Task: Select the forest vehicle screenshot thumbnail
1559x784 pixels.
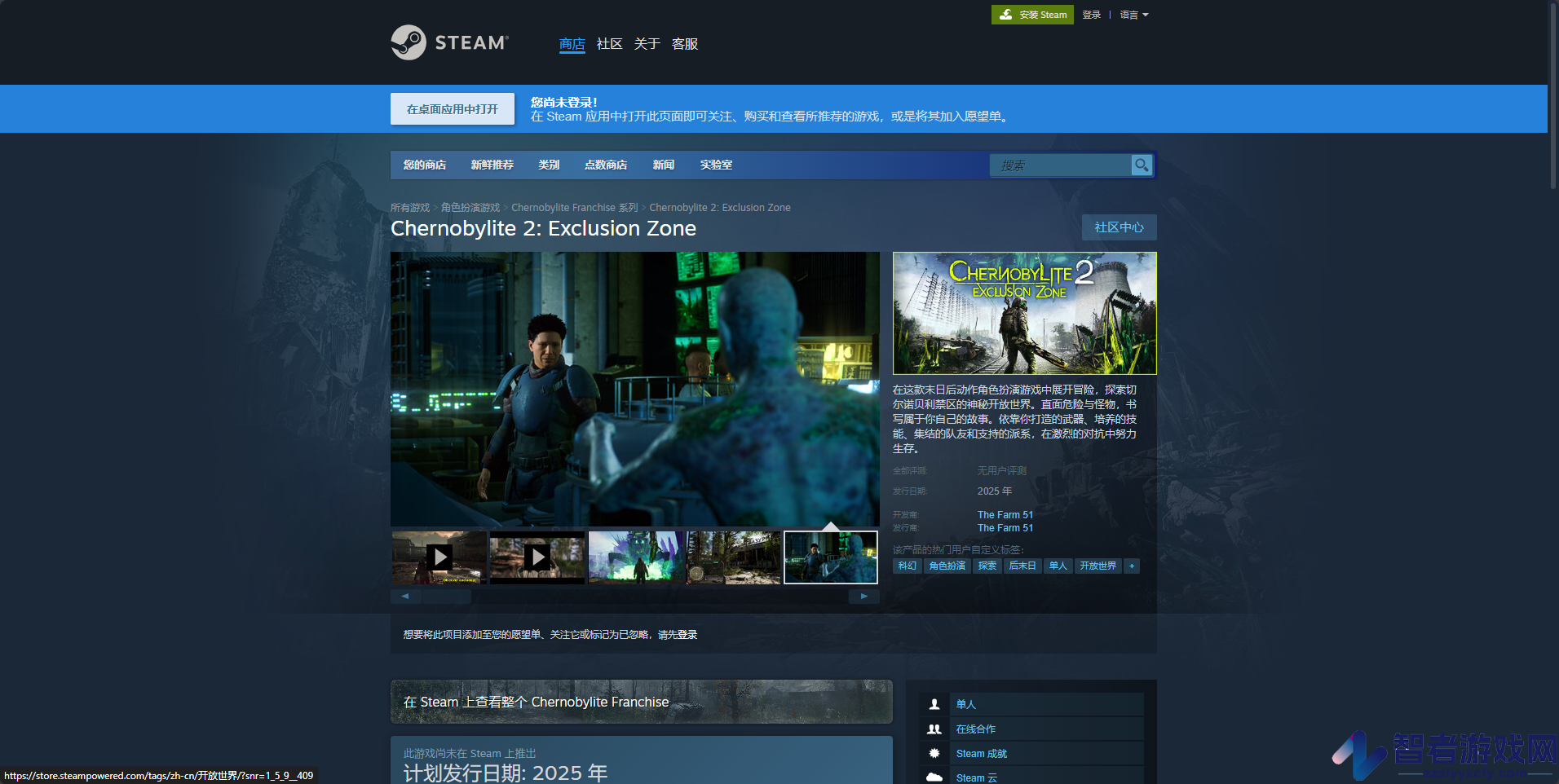Action: 734,557
